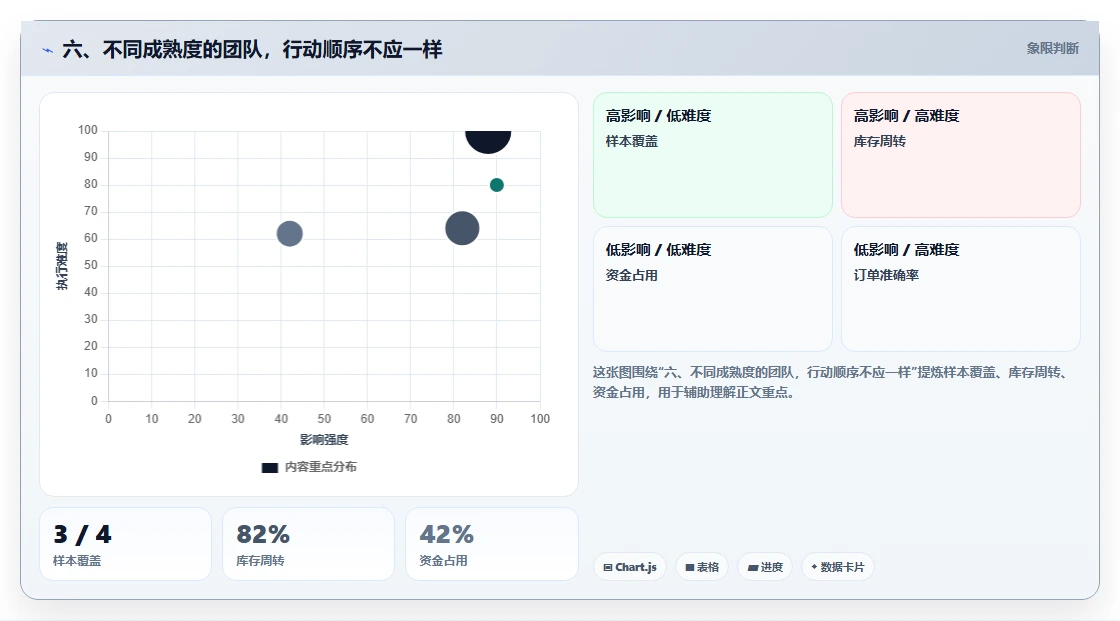Click the 表格 tag chip
Viewport: 1120px width, 621px height.
[701, 567]
